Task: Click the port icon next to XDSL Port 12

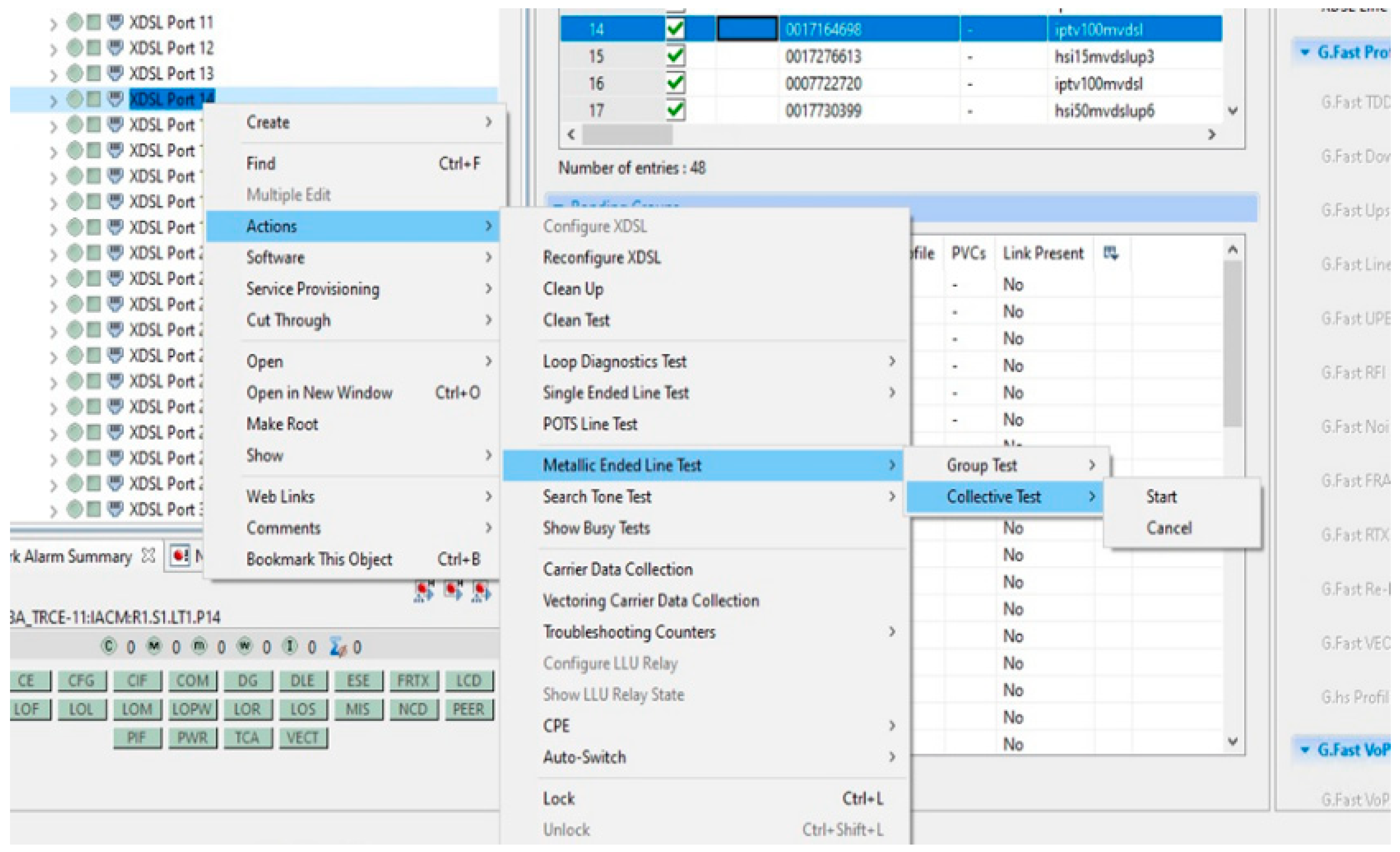Action: tap(115, 48)
